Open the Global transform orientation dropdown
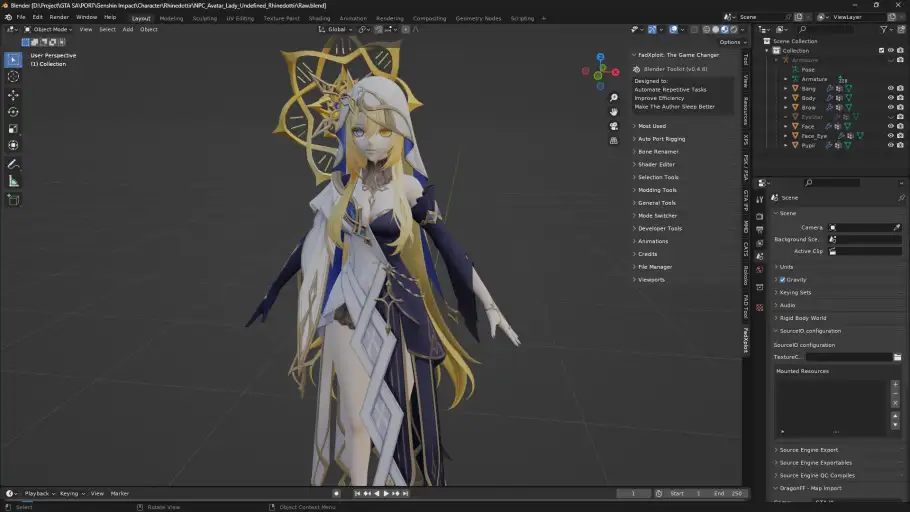 (x=333, y=29)
